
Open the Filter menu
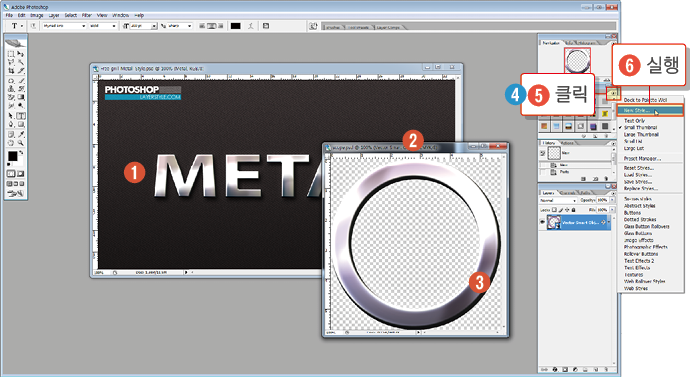(87, 15)
